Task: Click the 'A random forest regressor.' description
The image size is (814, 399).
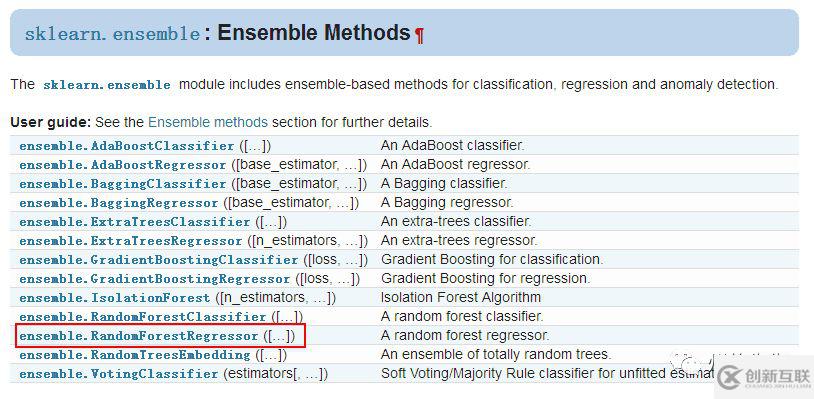Action: click(465, 336)
